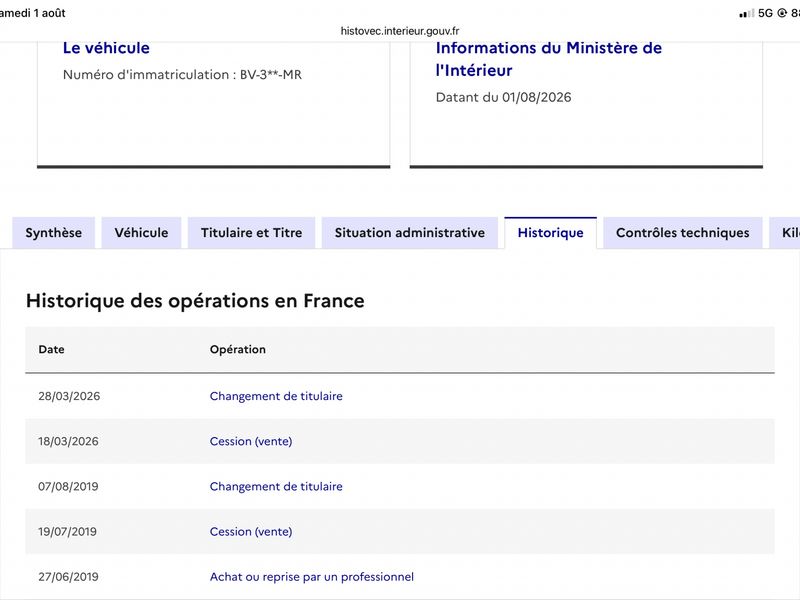The height and width of the screenshot is (600, 800).
Task: Click Changement de titulaire dated 07/08/2019
Action: [x=276, y=486]
